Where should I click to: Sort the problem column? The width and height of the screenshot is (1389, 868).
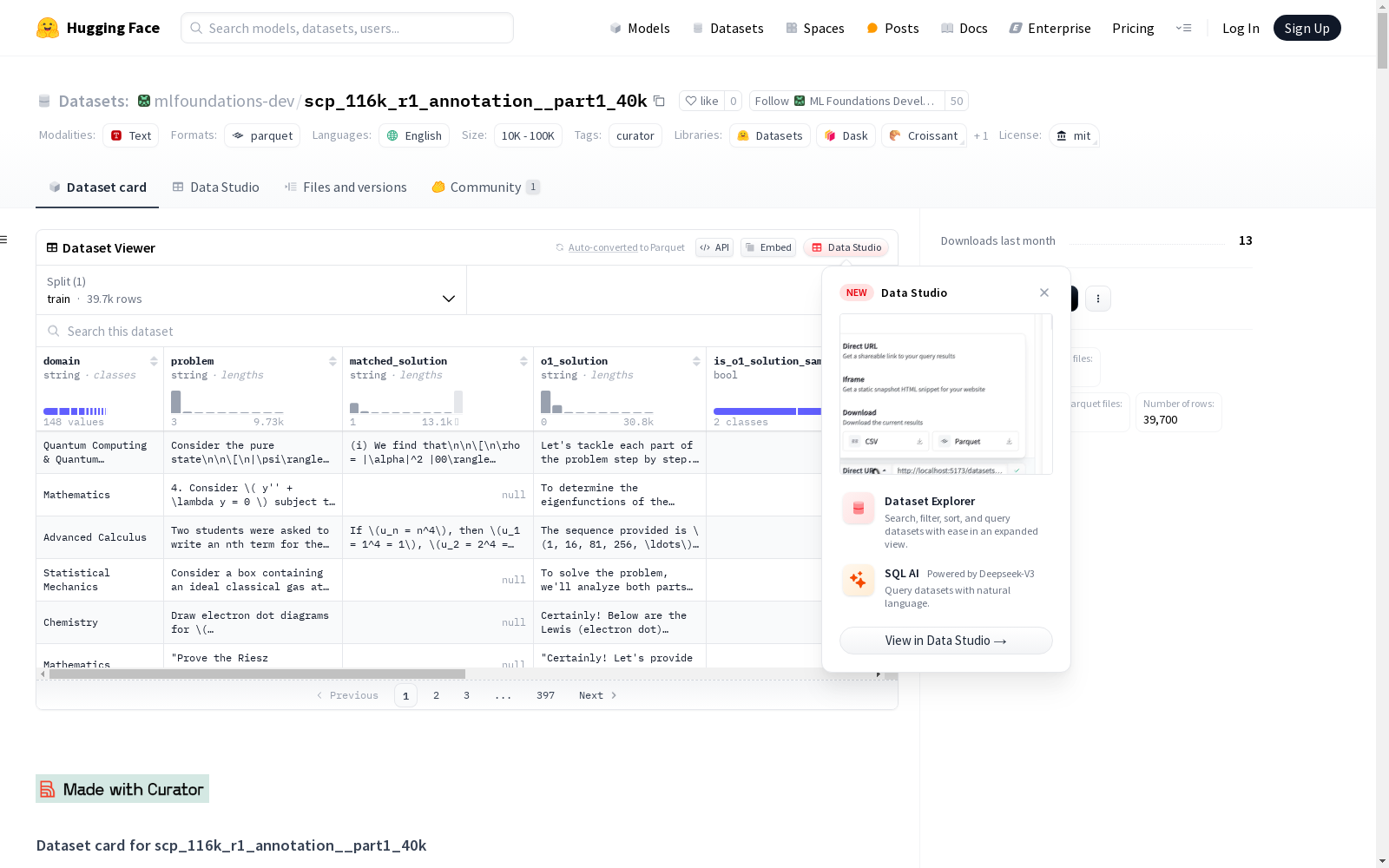pos(332,361)
